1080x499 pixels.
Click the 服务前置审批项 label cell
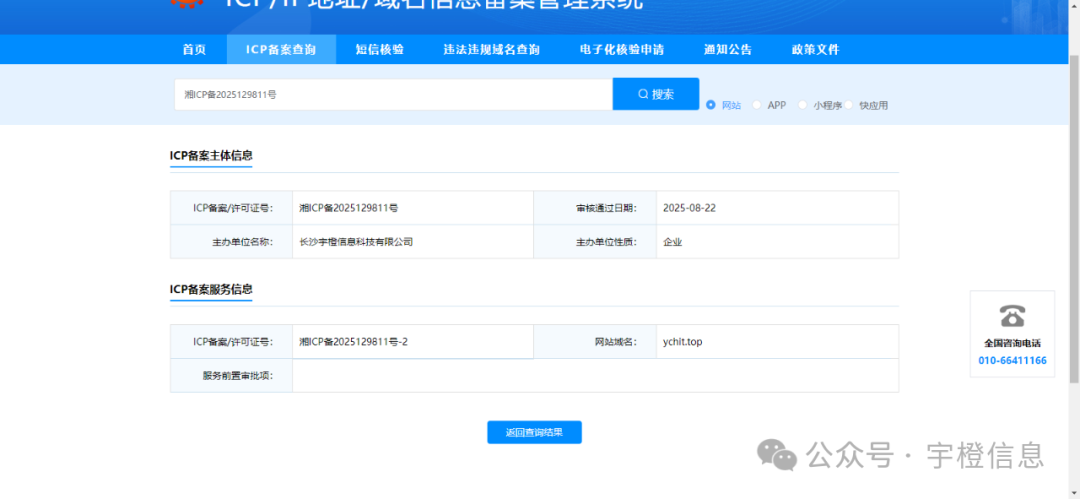pos(231,376)
